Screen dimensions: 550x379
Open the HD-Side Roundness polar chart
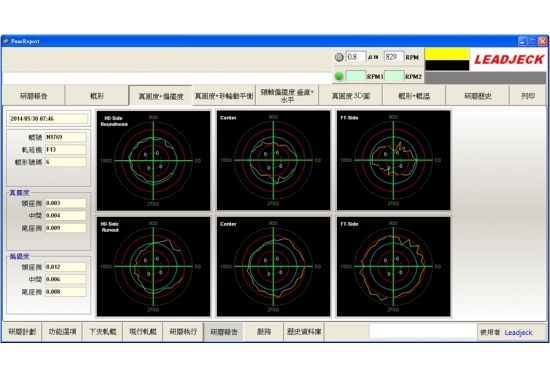154,160
